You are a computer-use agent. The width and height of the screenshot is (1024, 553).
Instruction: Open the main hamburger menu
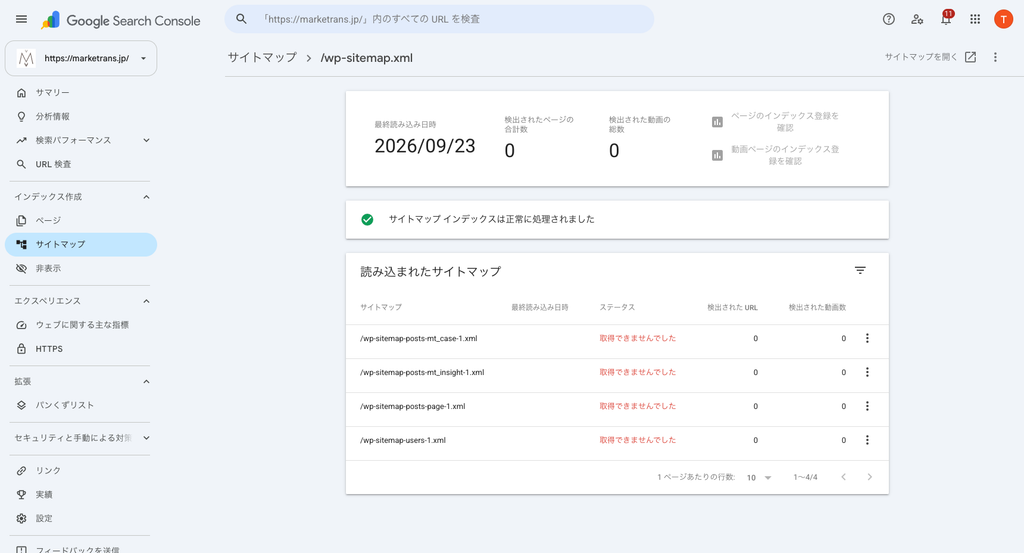[22, 19]
